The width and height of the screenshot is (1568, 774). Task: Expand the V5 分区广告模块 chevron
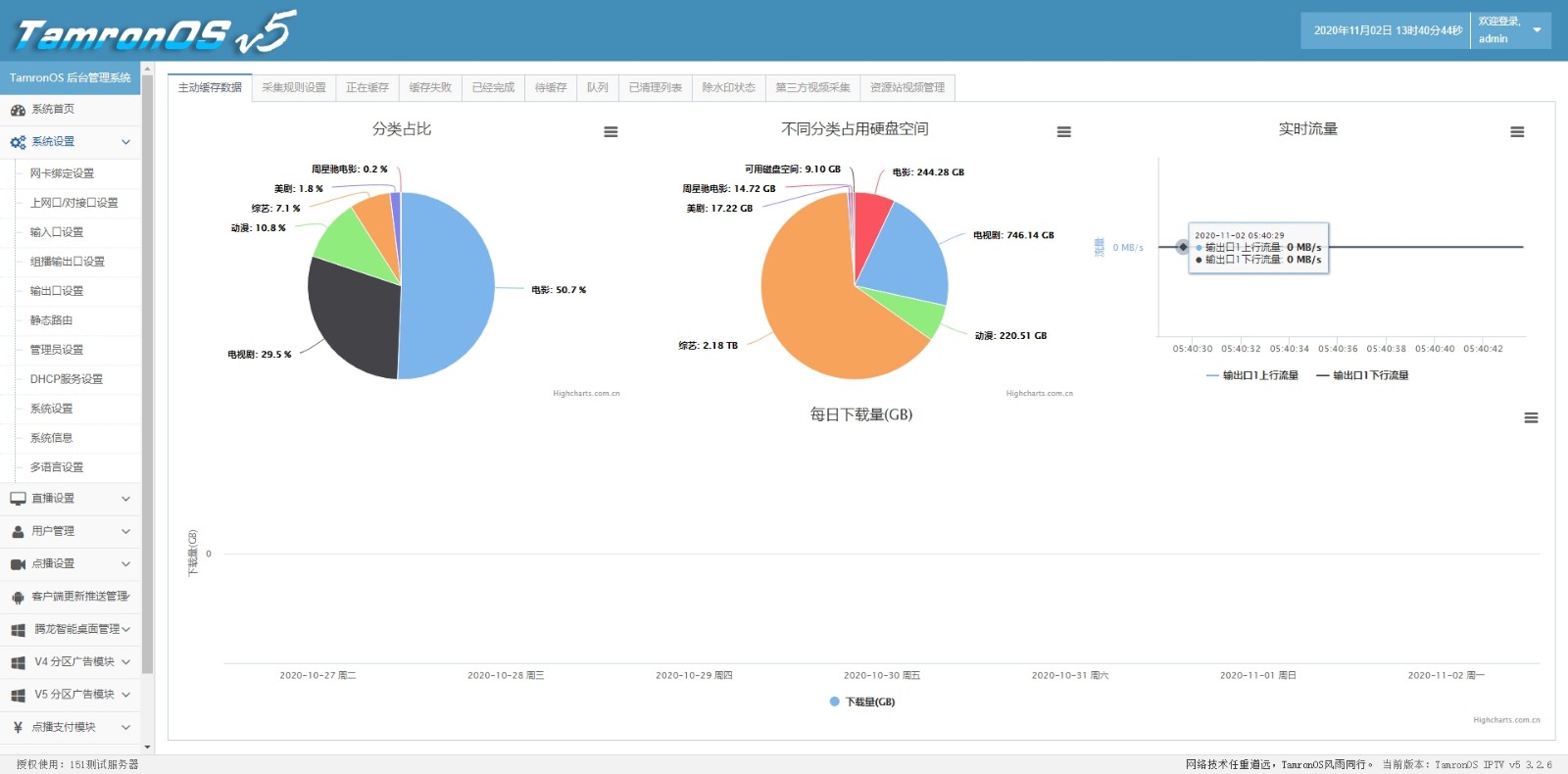point(125,695)
